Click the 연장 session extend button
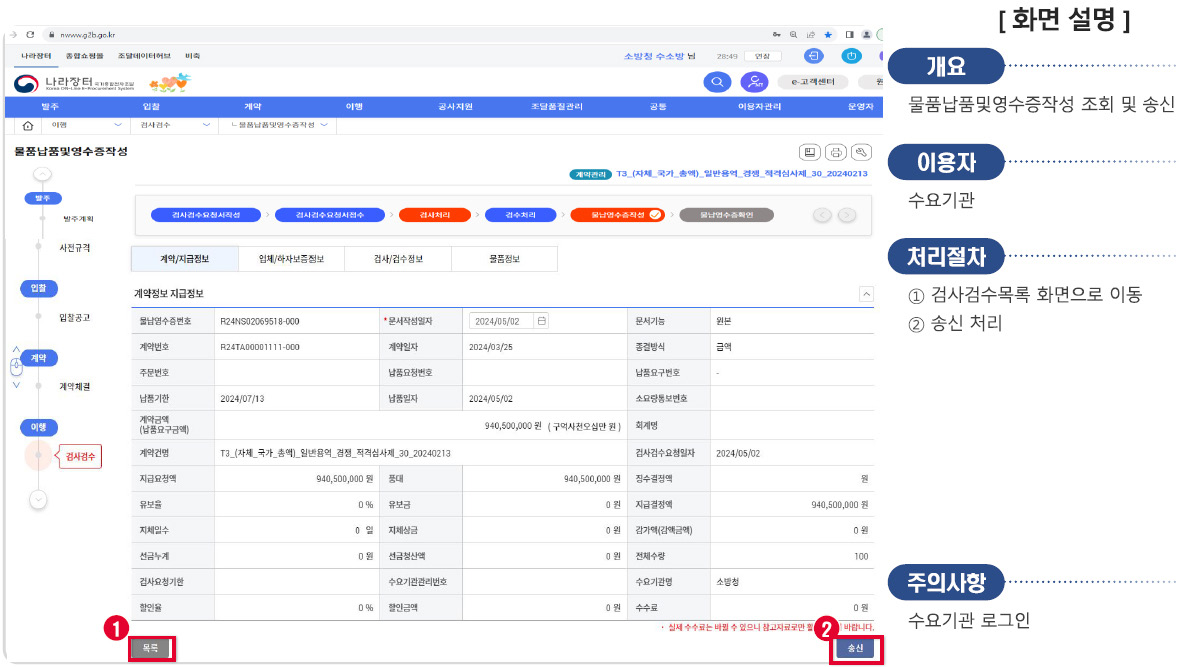This screenshot has height=667, width=1179. point(762,56)
